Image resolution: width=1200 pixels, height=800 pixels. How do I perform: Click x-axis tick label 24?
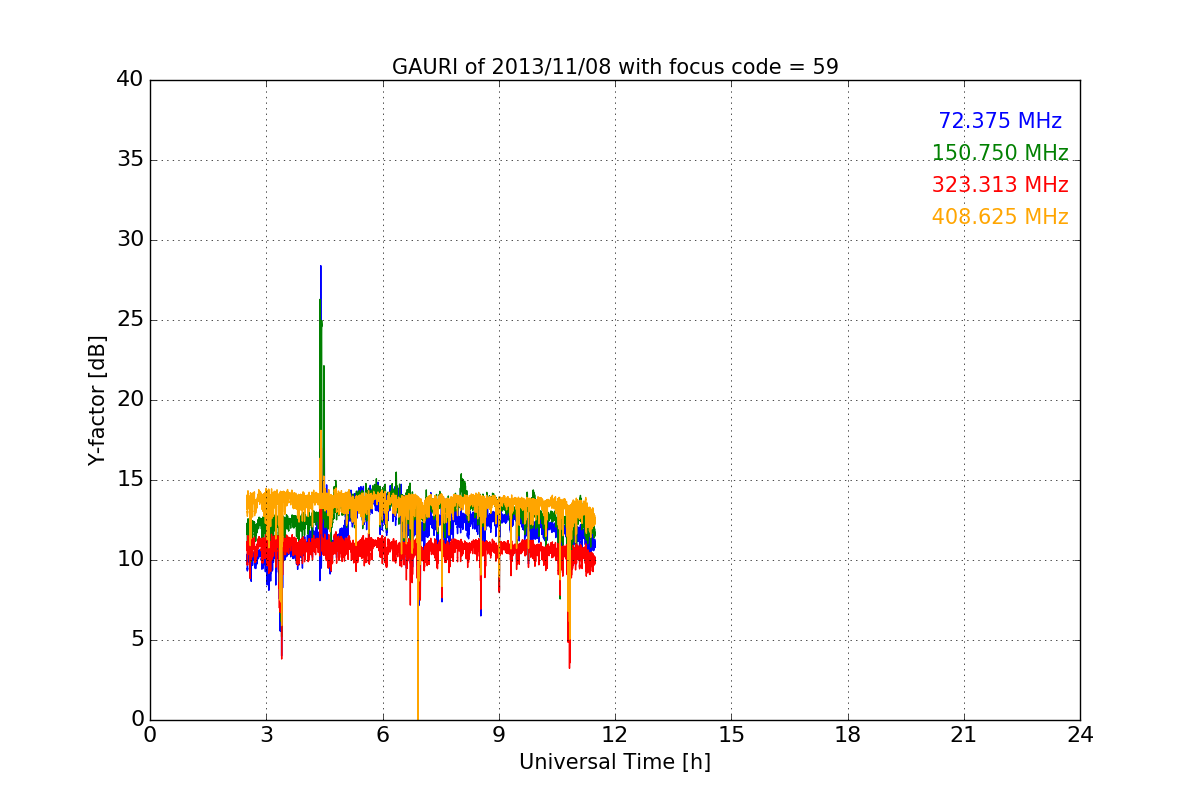click(1080, 734)
